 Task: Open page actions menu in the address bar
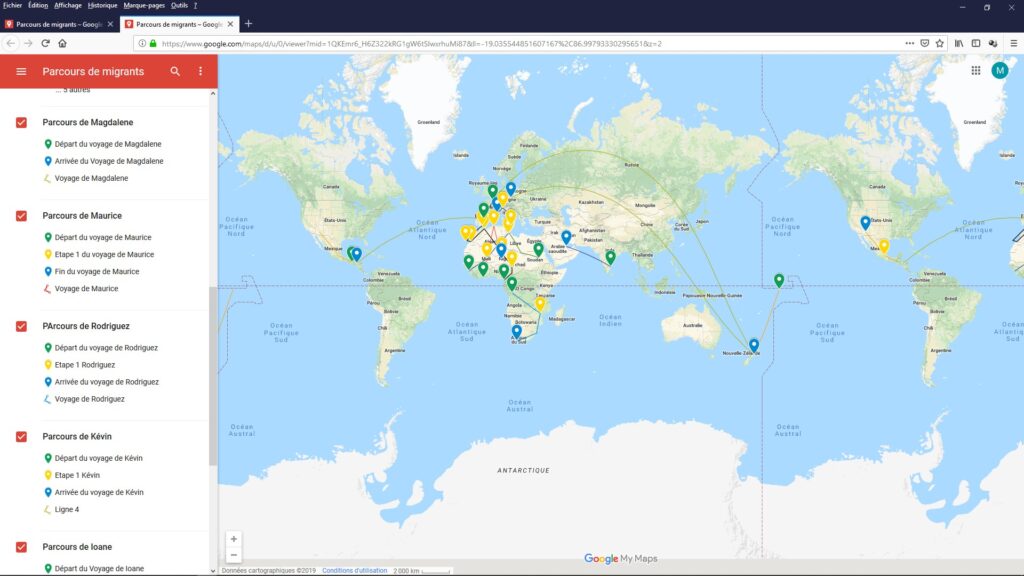909,43
